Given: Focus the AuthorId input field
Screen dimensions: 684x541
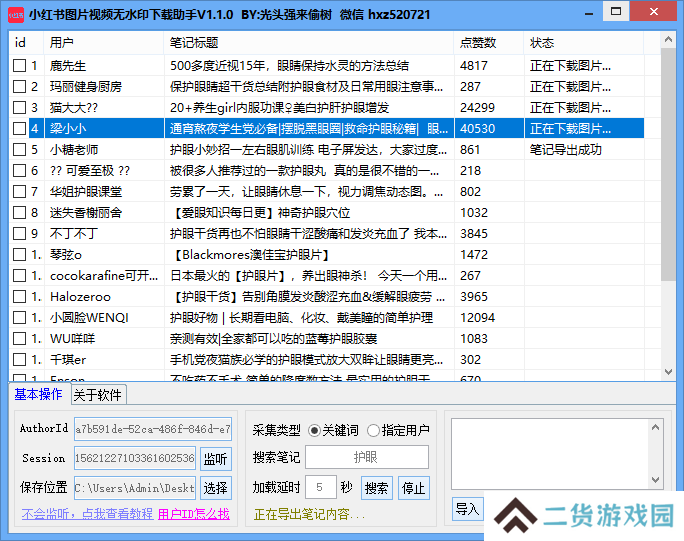Looking at the screenshot, I should pyautogui.click(x=153, y=429).
